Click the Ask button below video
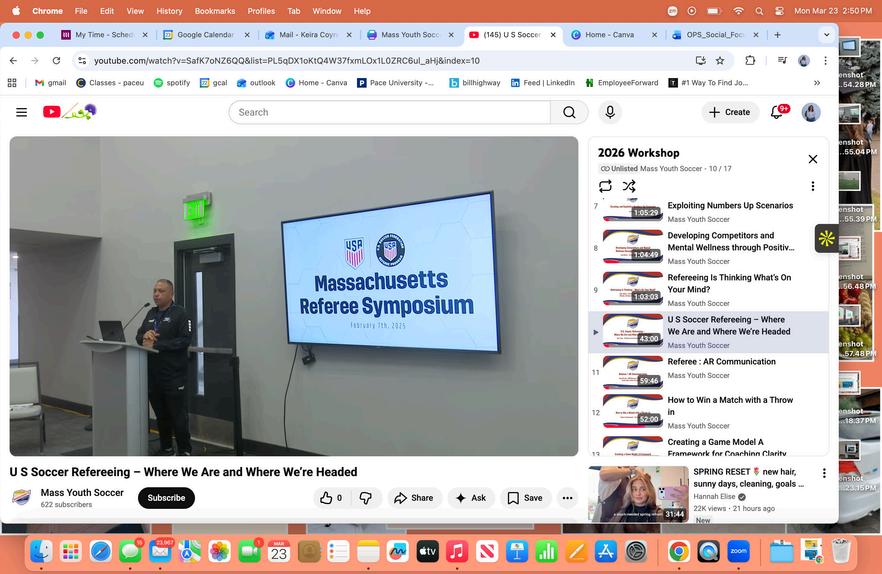Viewport: 882px width, 574px height. pyautogui.click(x=471, y=498)
